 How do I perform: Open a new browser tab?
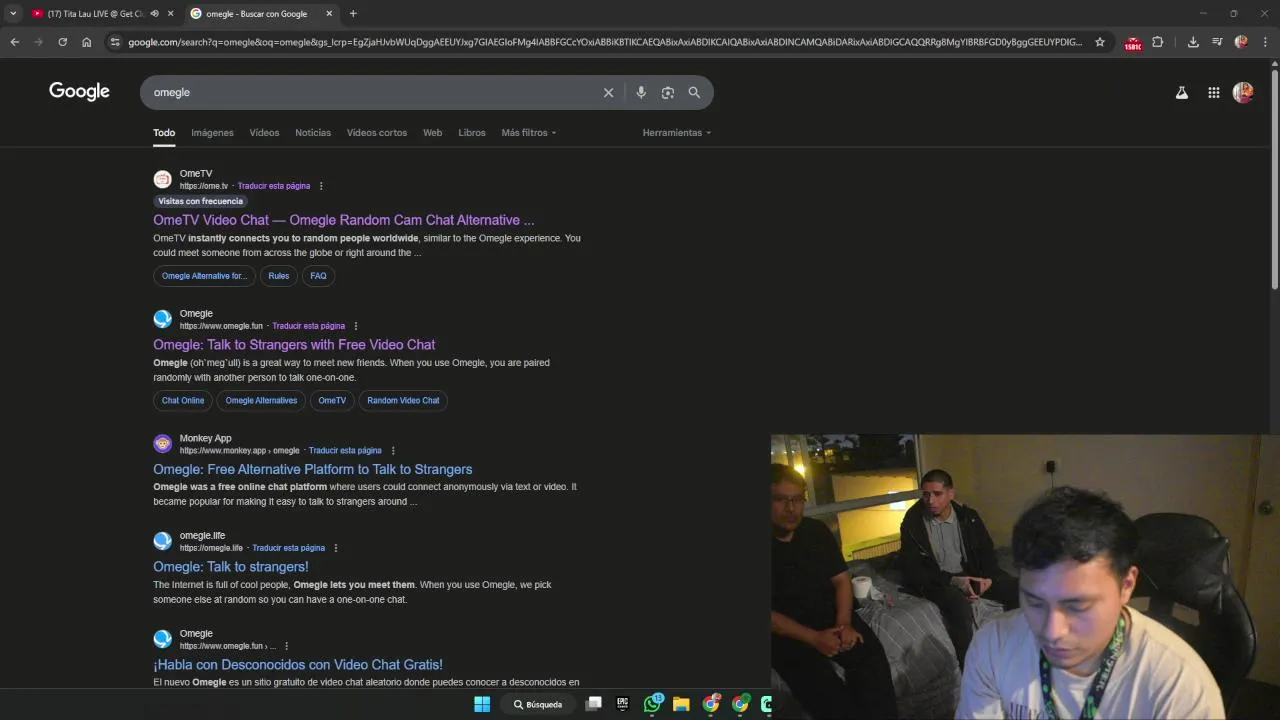tap(353, 14)
